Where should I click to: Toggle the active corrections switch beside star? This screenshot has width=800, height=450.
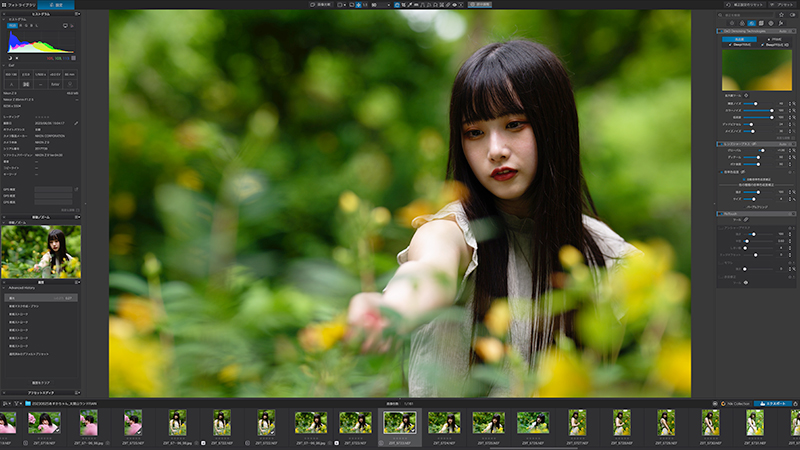click(x=792, y=15)
